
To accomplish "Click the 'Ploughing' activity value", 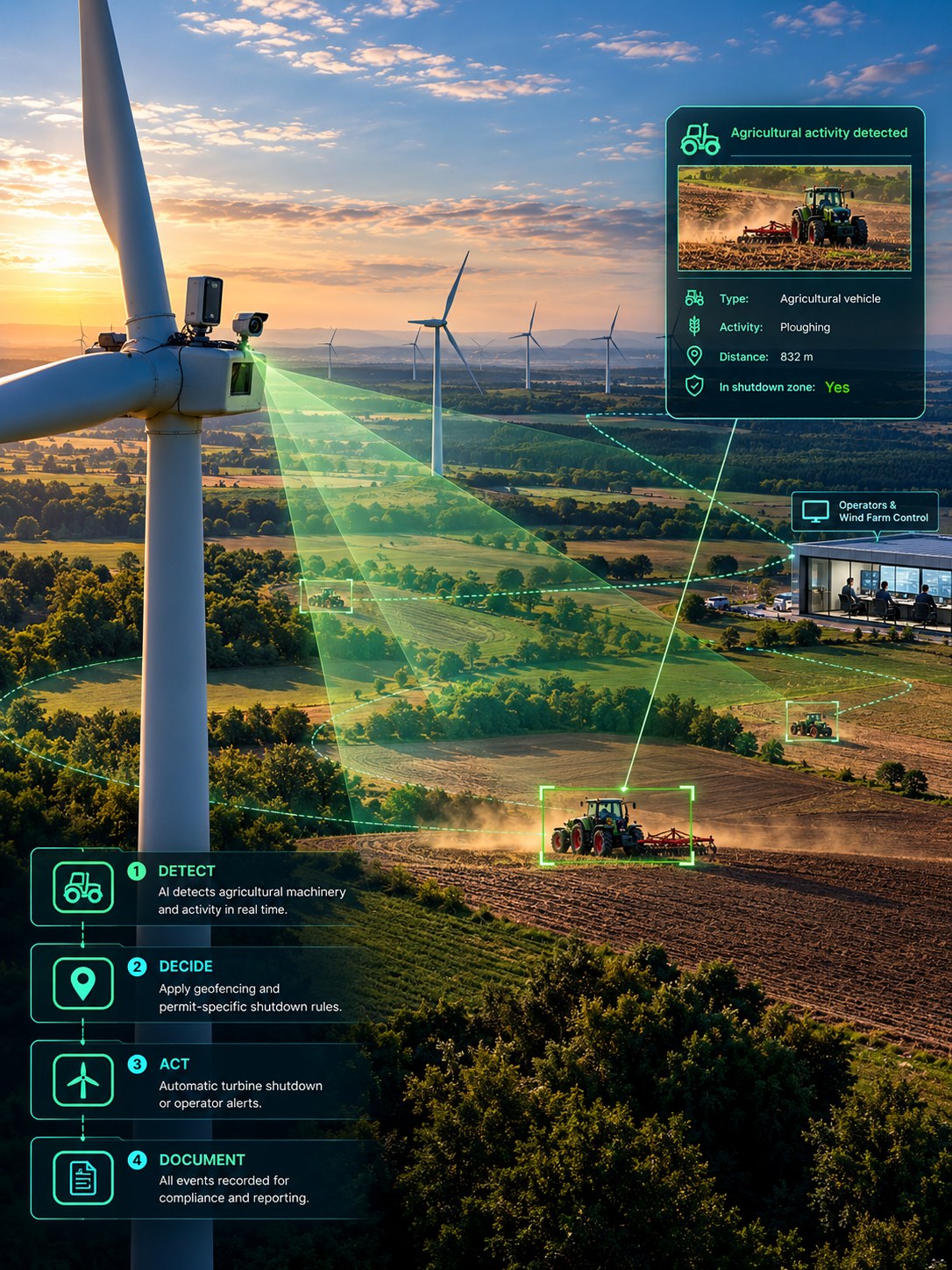I will pyautogui.click(x=805, y=327).
